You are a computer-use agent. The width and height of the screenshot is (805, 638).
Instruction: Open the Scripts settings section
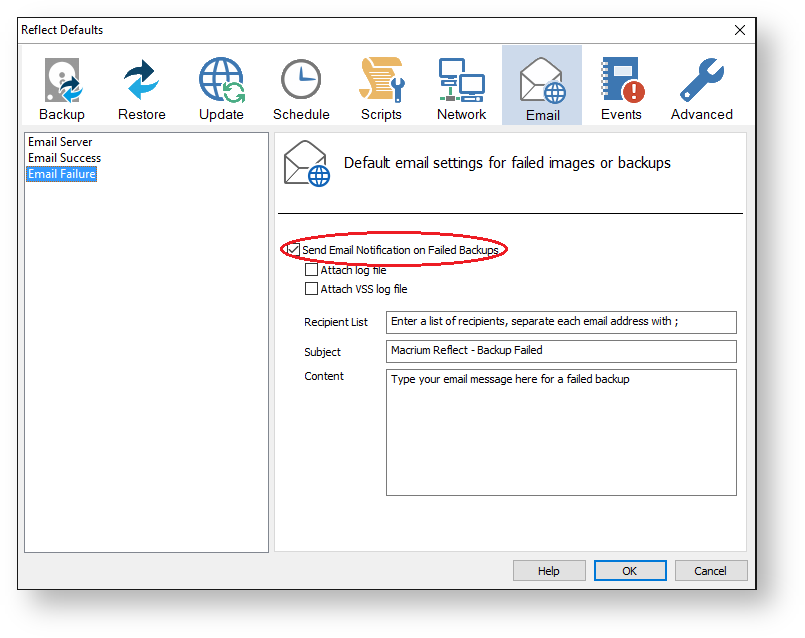pos(381,88)
